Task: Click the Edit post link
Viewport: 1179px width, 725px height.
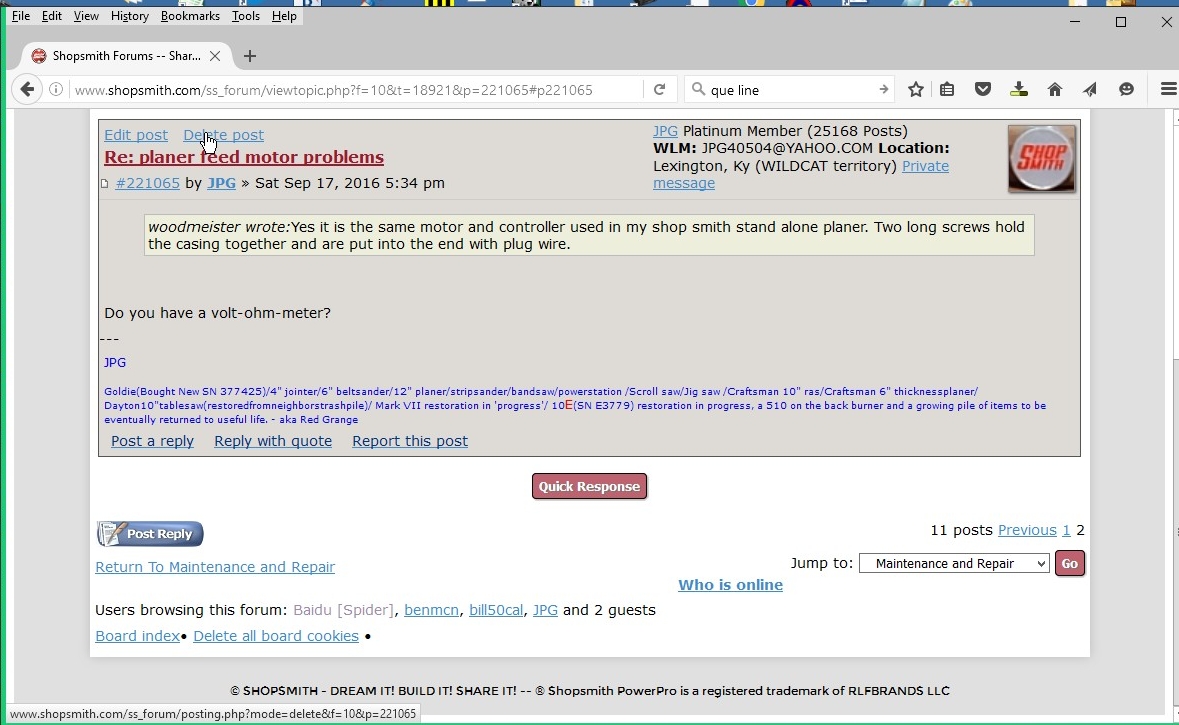Action: click(136, 135)
